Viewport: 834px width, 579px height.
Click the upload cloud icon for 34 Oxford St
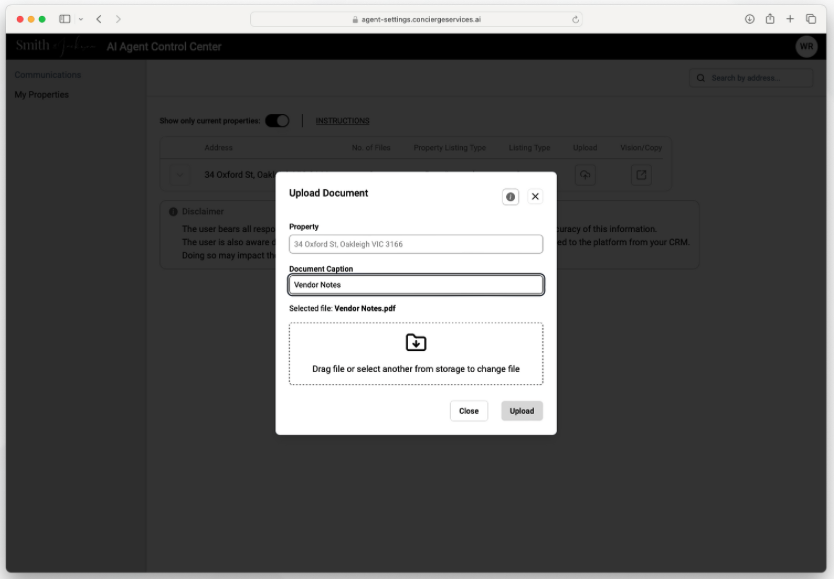tap(585, 174)
